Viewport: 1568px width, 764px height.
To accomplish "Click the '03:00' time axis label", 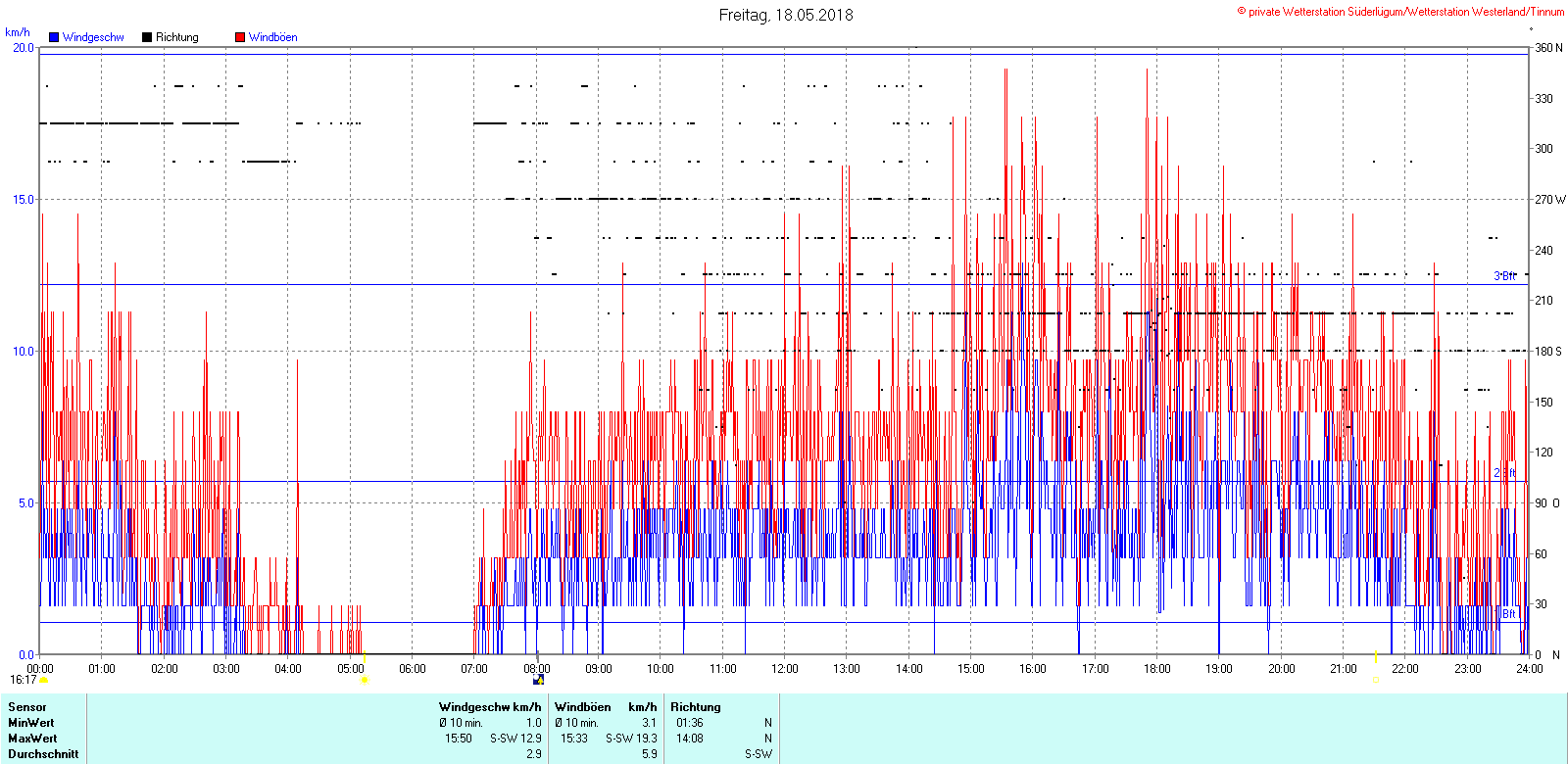I will point(226,669).
